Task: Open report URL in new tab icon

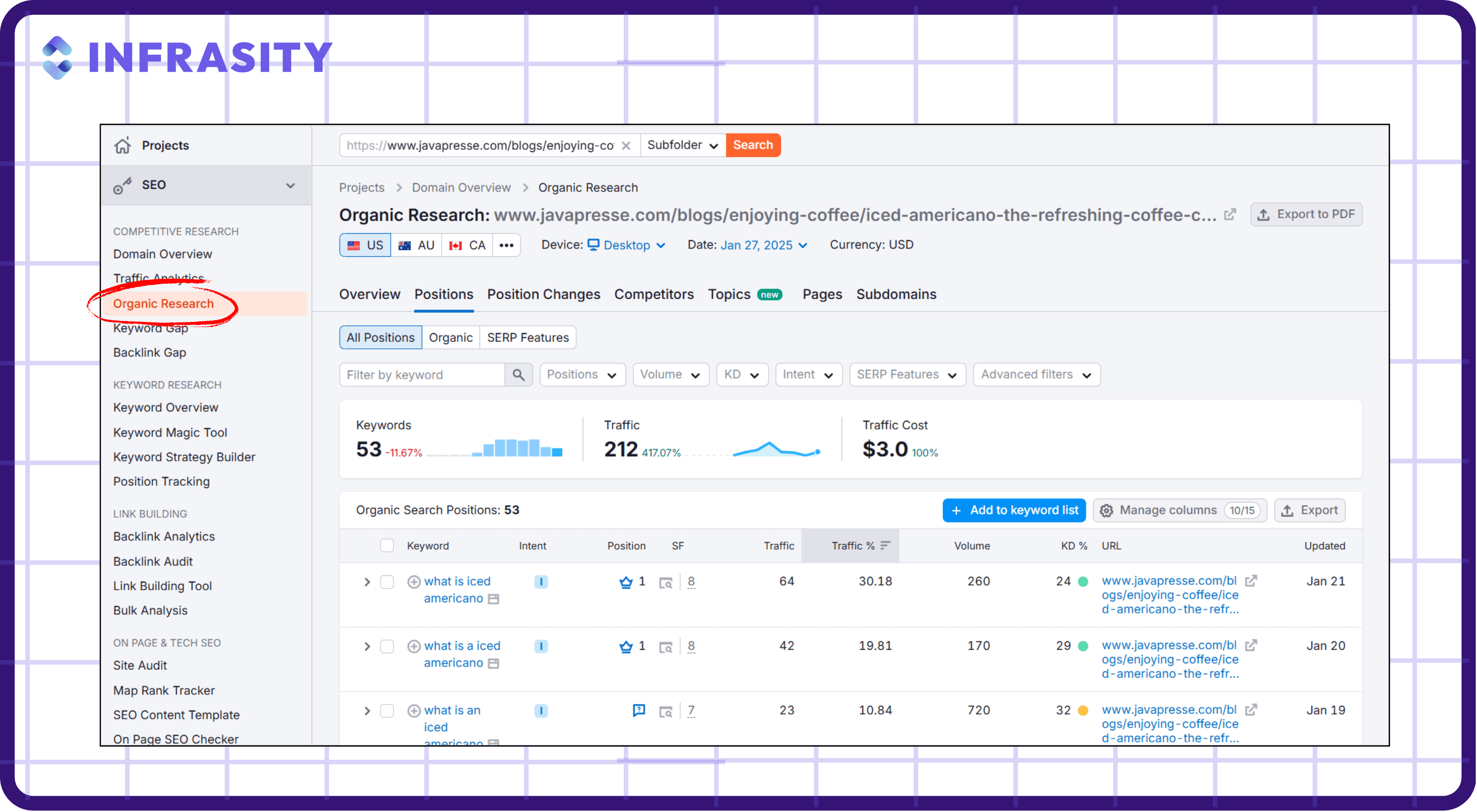Action: [1230, 215]
